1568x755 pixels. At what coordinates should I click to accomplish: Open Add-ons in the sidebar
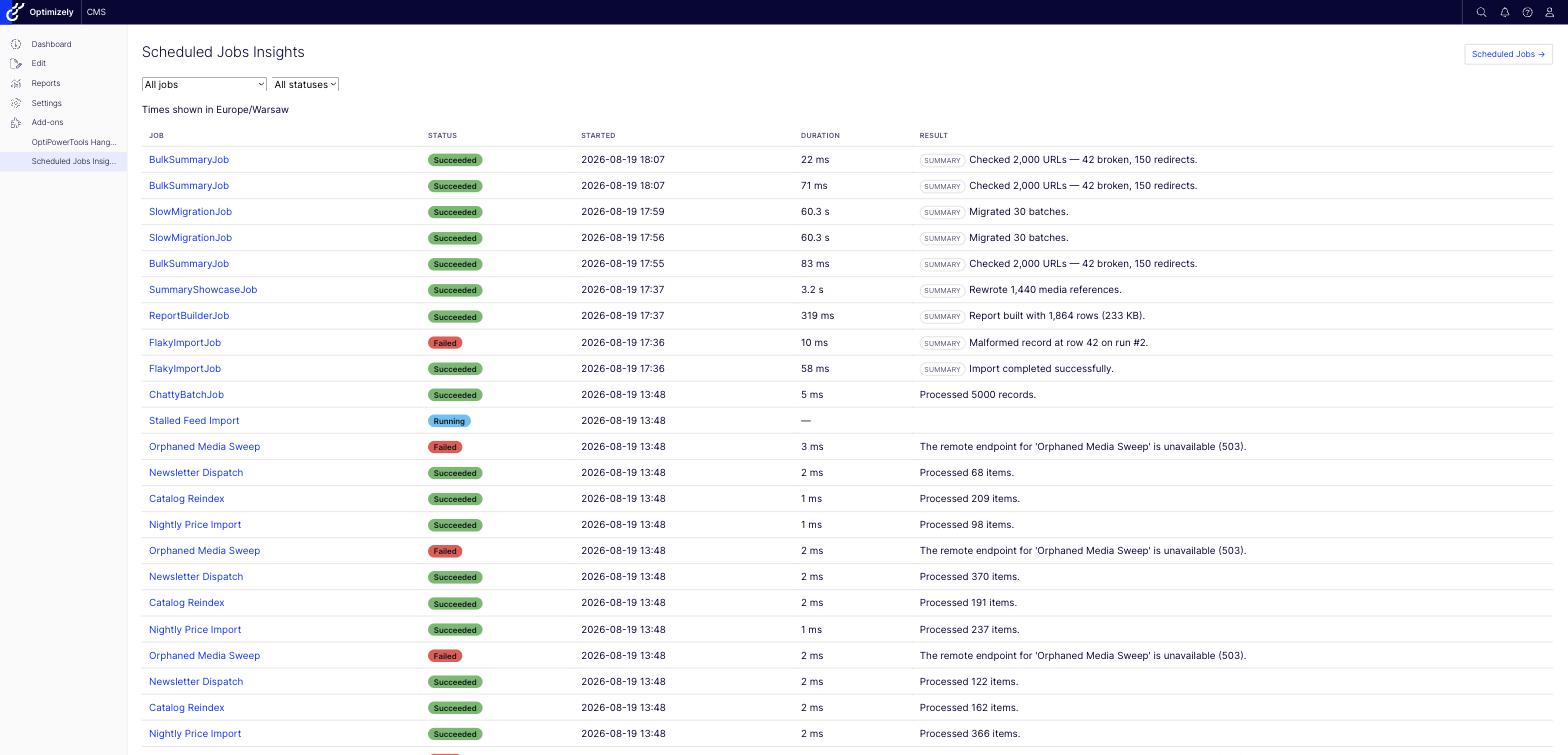tap(47, 122)
